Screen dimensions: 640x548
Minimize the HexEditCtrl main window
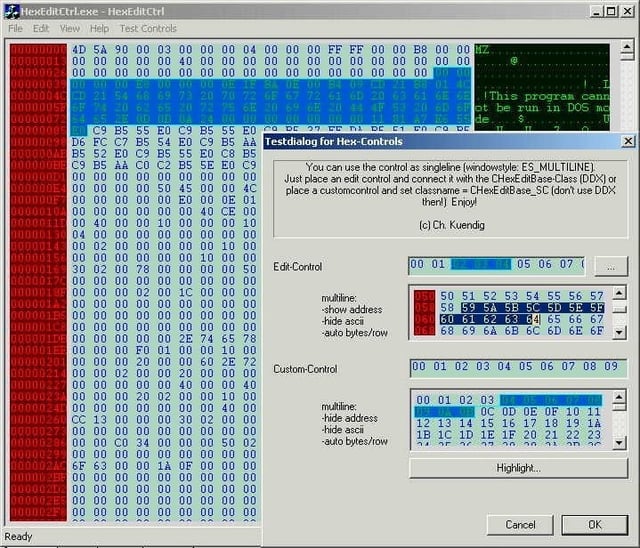point(596,11)
